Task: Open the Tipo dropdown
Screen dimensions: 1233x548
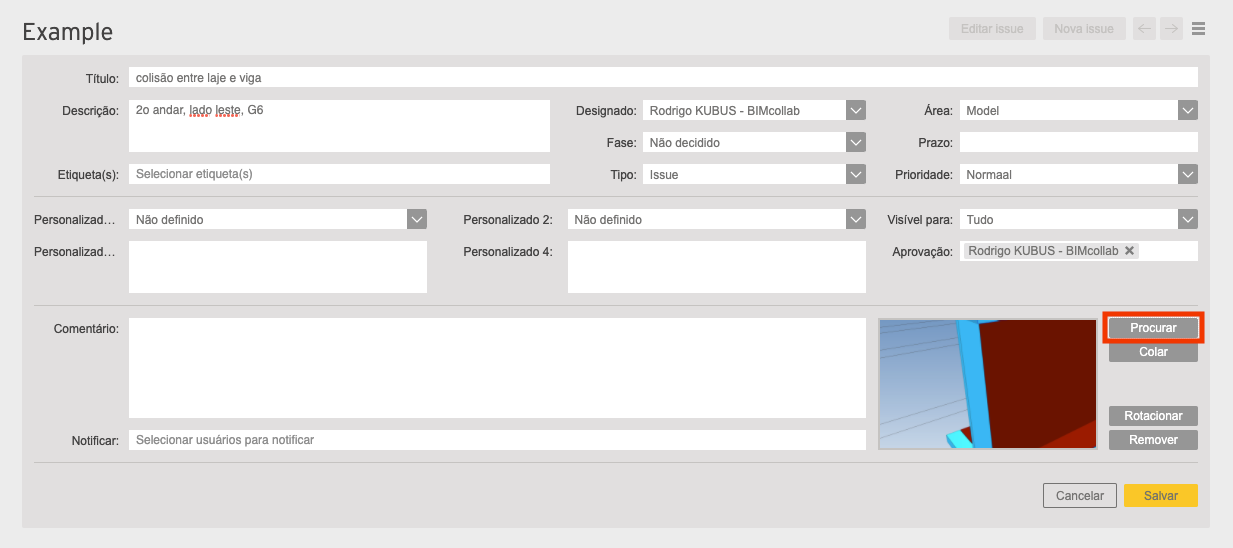Action: pyautogui.click(x=855, y=174)
